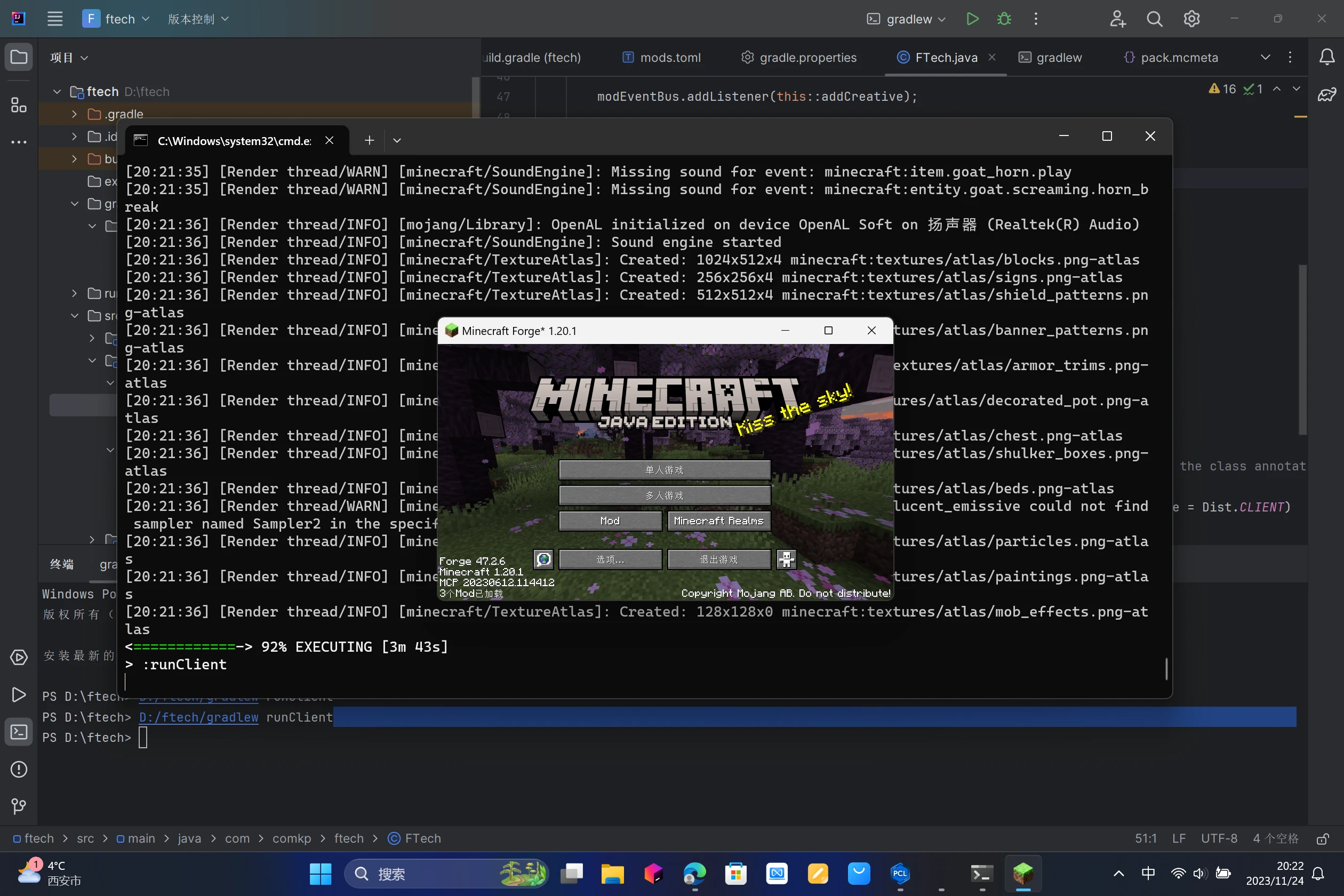
Task: Close the FTech.java editor tab
Action: click(x=992, y=57)
